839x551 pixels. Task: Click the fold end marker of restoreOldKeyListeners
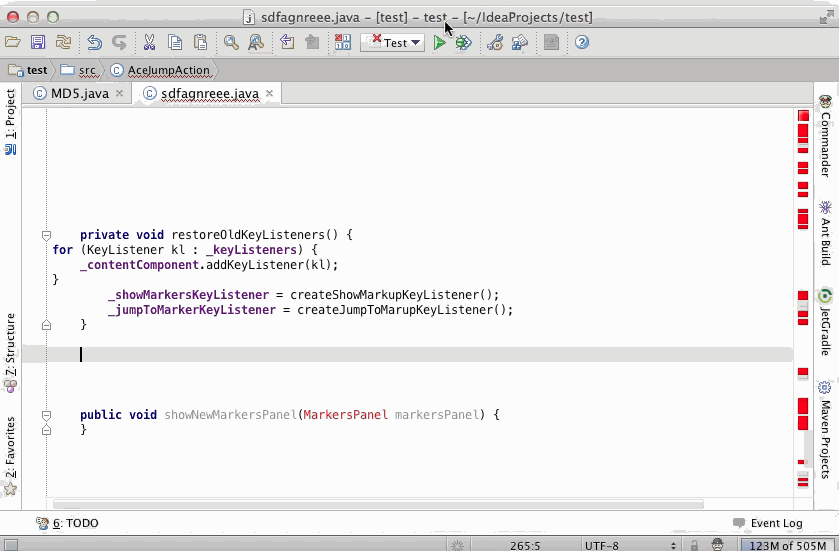click(47, 325)
